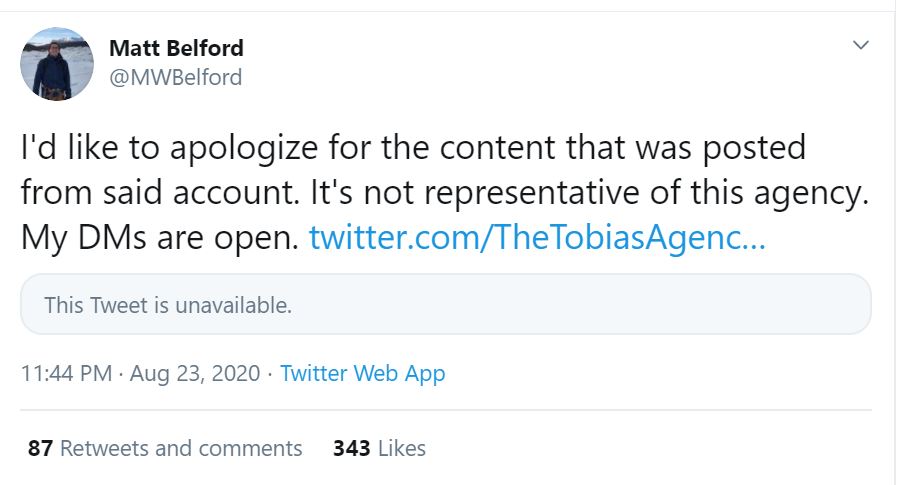Click the 343 likes count number
This screenshot has height=485, width=903.
pos(352,448)
